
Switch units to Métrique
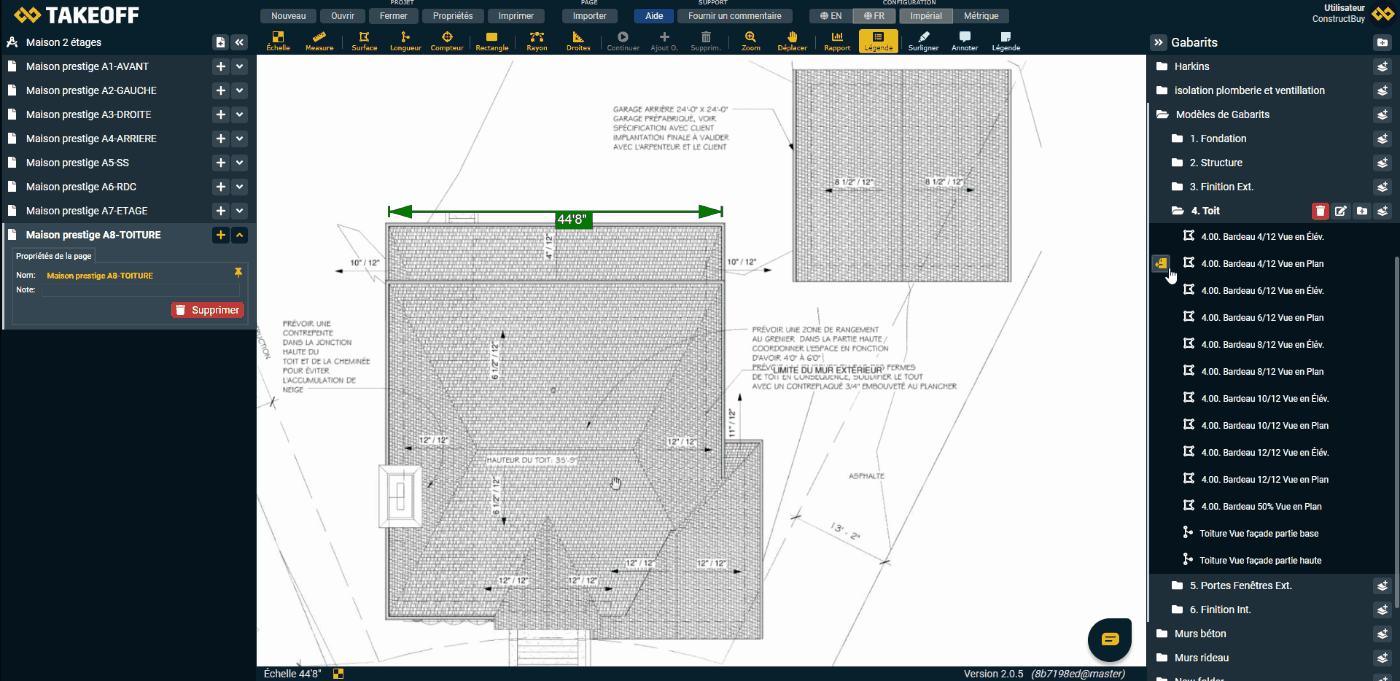coord(980,16)
